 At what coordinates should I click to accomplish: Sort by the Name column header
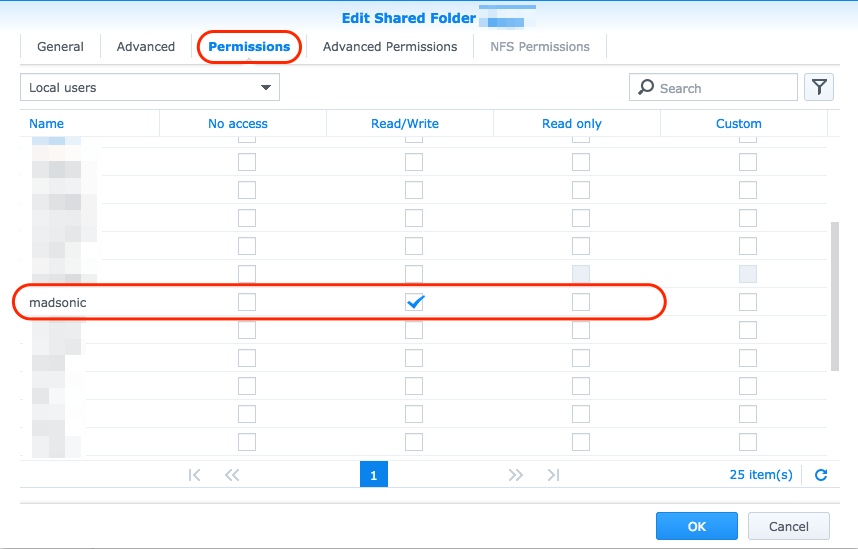tap(47, 124)
